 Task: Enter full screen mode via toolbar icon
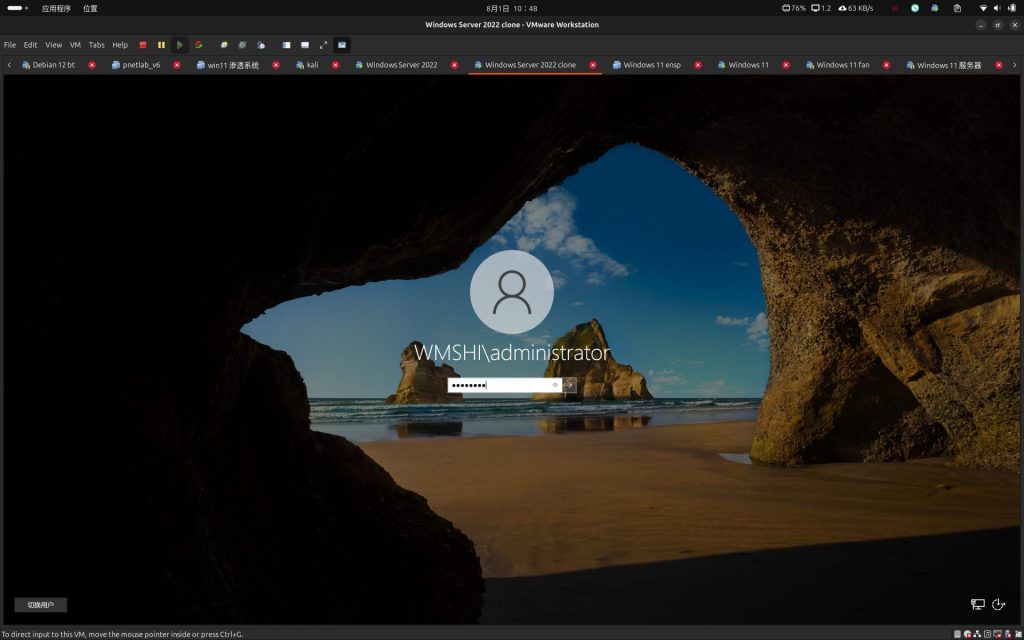(323, 45)
